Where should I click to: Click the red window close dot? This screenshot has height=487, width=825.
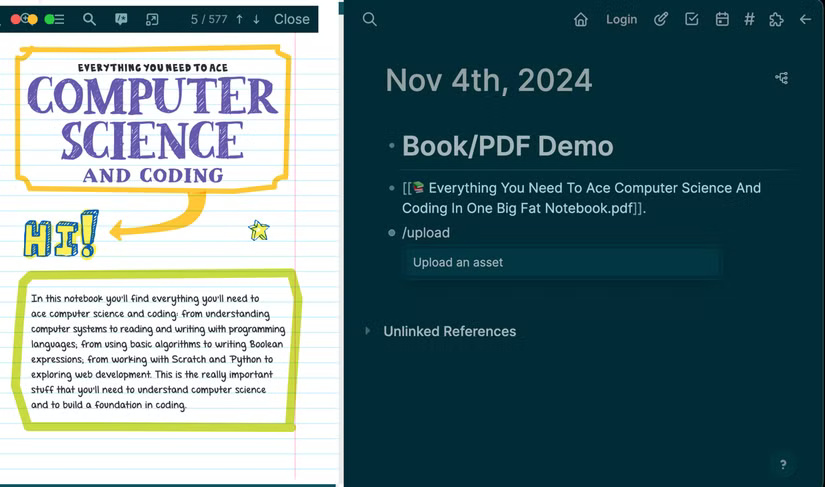coord(15,19)
